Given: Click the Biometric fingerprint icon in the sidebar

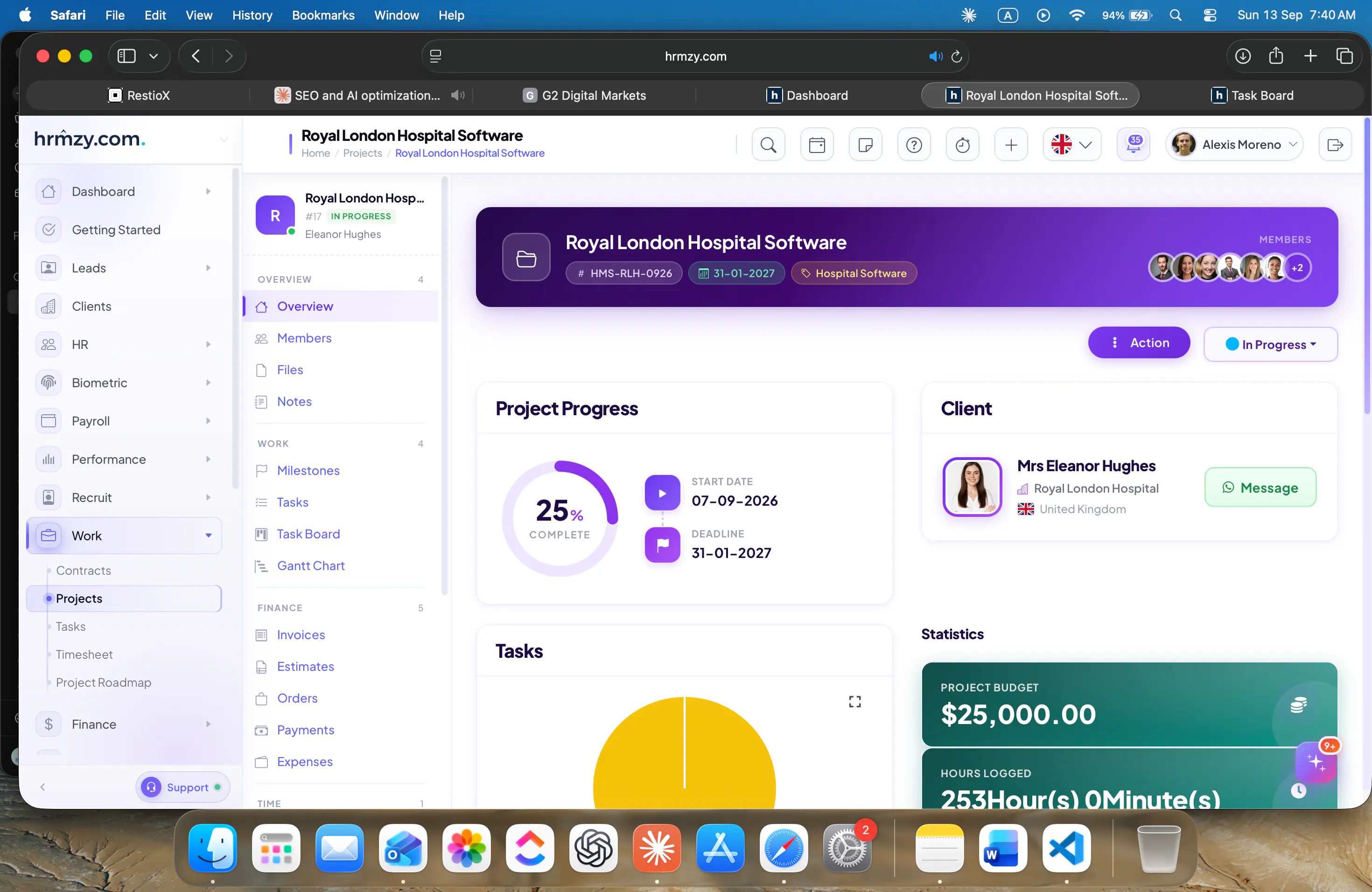Looking at the screenshot, I should point(49,383).
